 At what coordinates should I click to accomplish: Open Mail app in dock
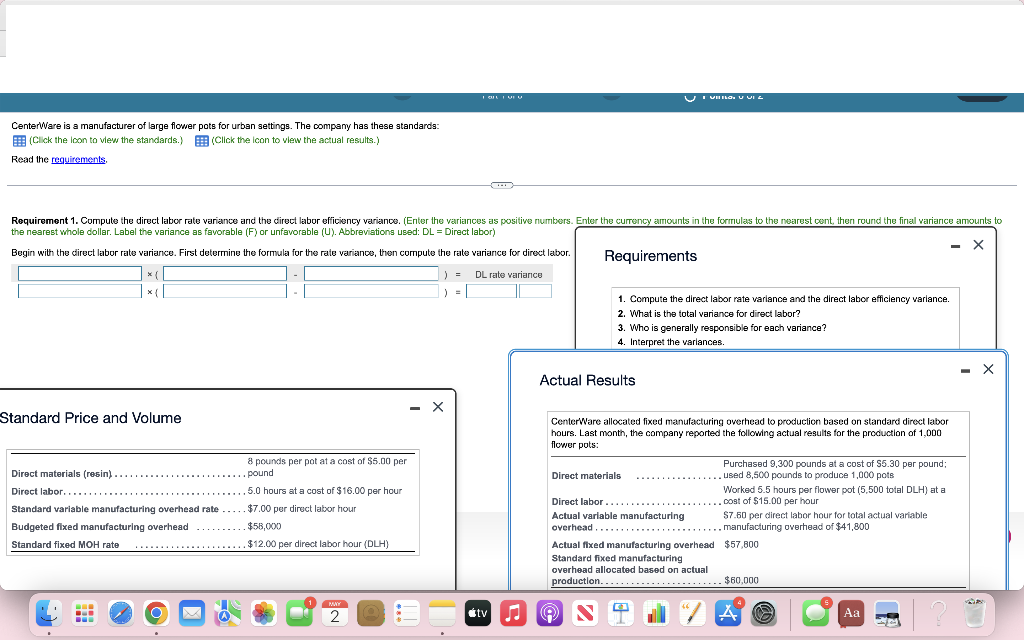[x=192, y=613]
